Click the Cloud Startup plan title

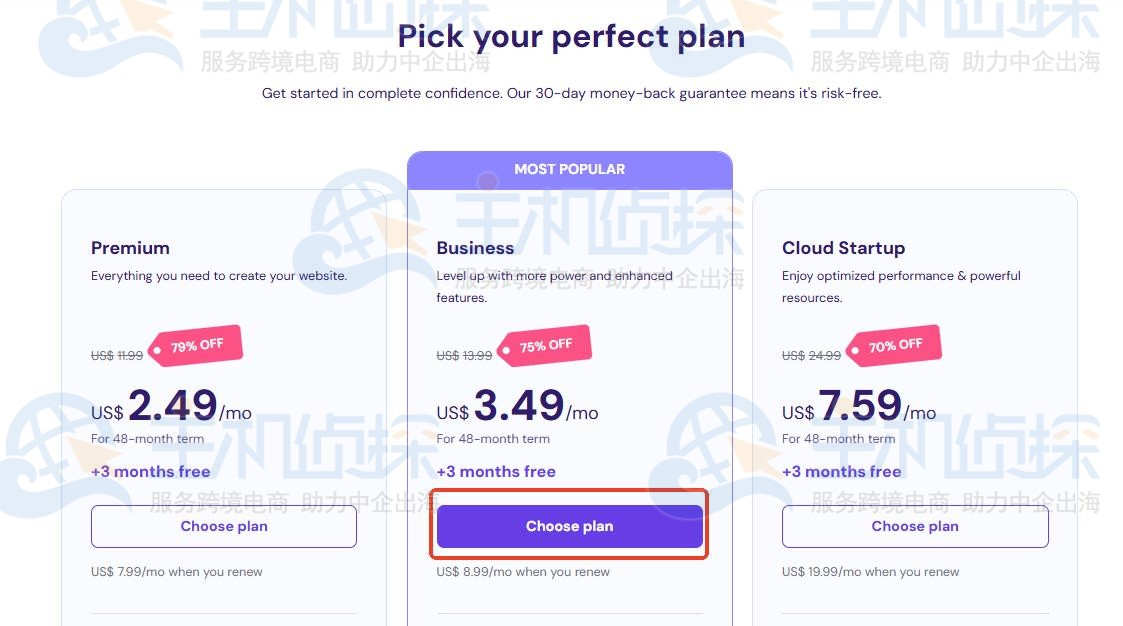pyautogui.click(x=843, y=248)
